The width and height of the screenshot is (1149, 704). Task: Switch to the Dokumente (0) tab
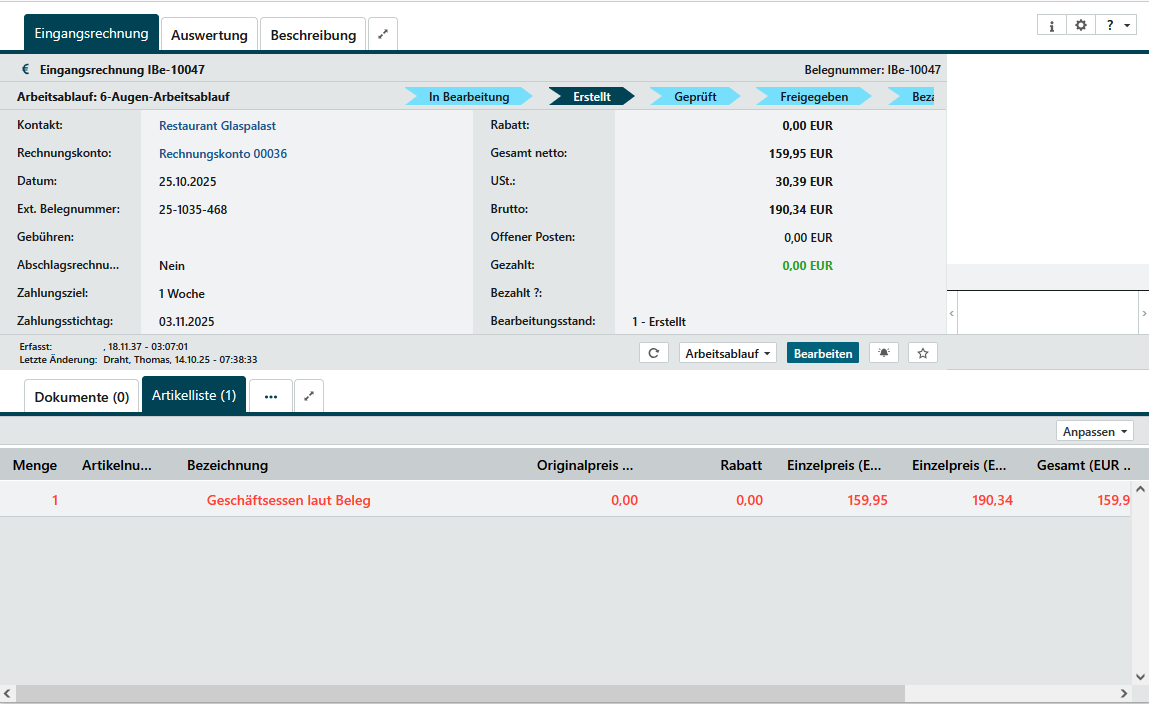click(82, 397)
